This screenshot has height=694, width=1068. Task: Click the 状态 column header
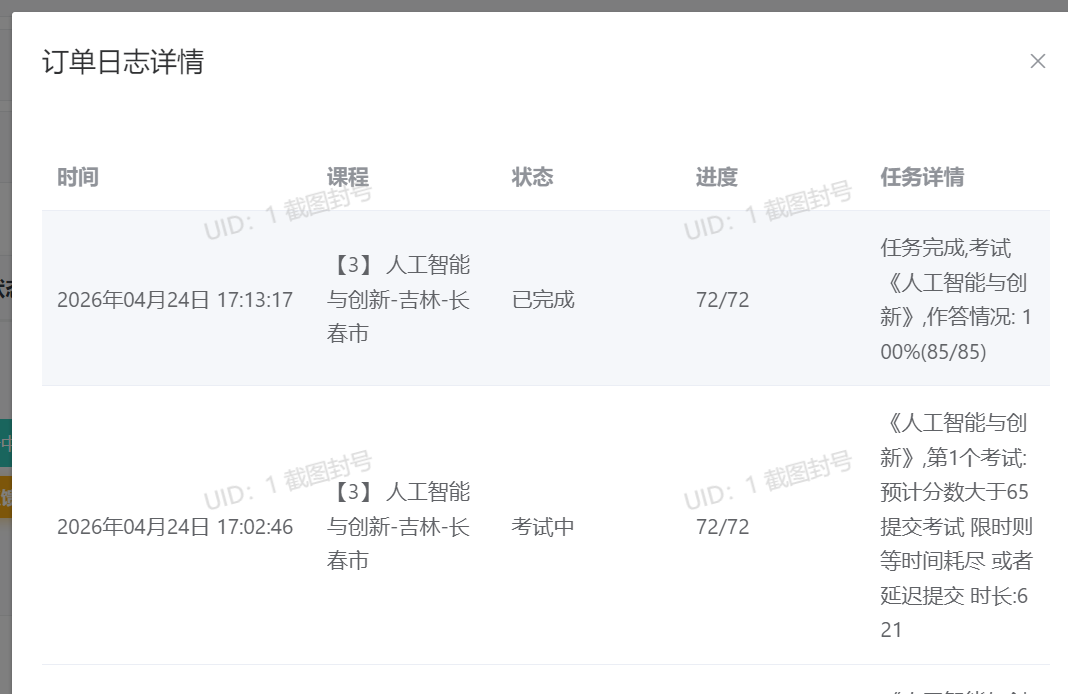(532, 177)
